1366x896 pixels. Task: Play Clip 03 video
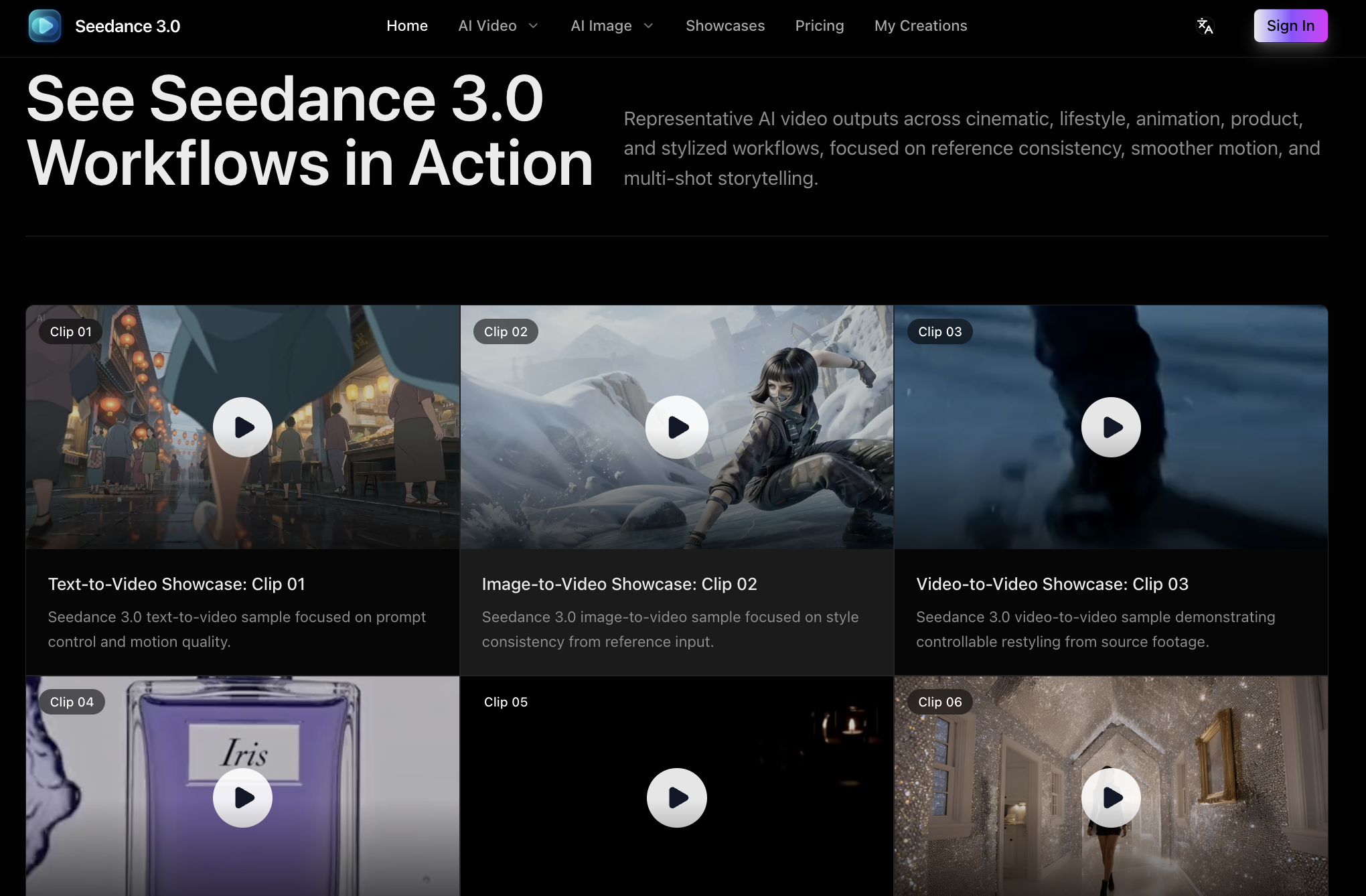coord(1112,427)
